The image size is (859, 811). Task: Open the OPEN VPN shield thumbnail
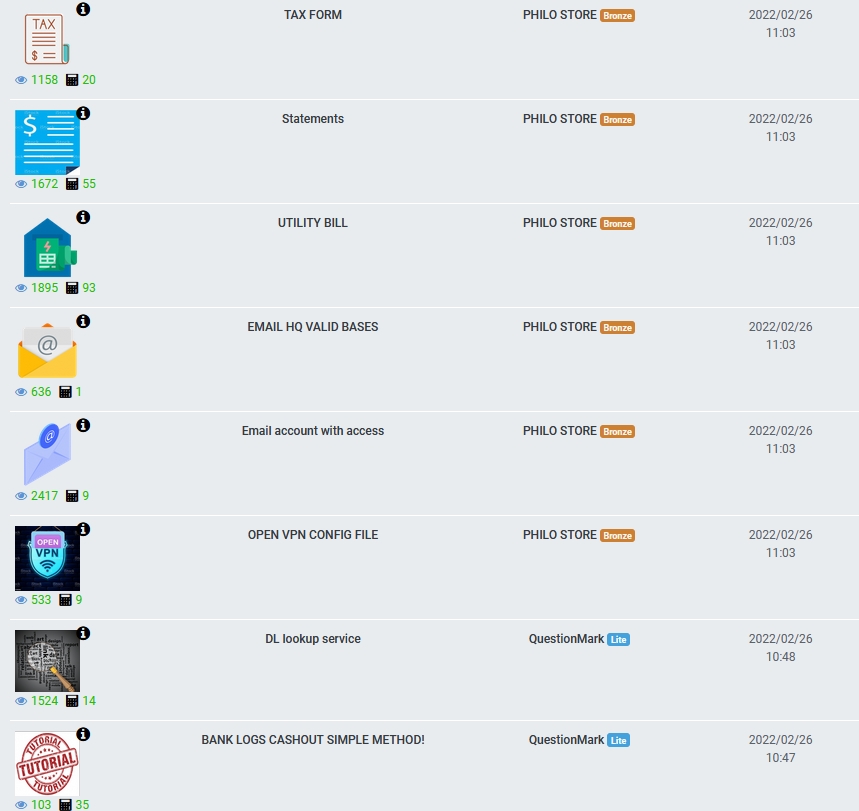47,558
